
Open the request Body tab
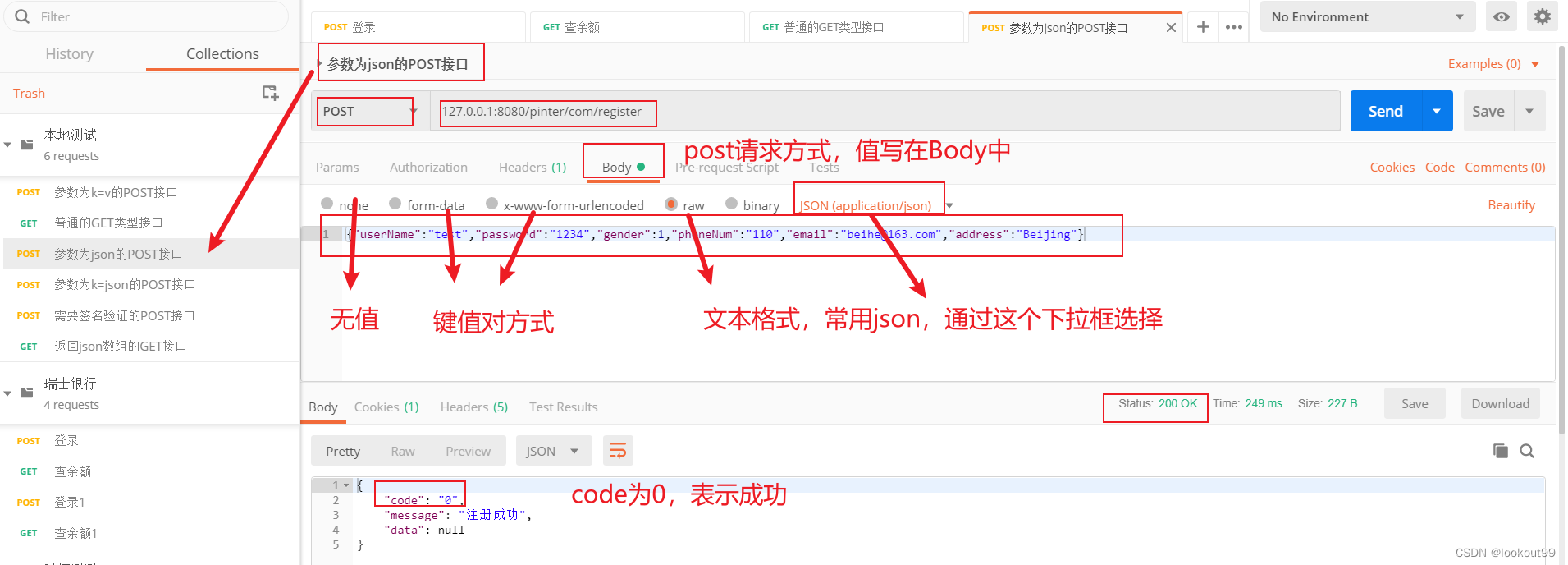[x=623, y=167]
